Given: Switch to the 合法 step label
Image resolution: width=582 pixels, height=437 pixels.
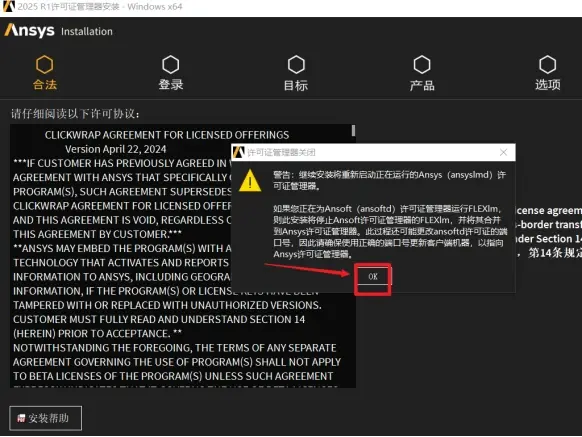Looking at the screenshot, I should pyautogui.click(x=45, y=85).
